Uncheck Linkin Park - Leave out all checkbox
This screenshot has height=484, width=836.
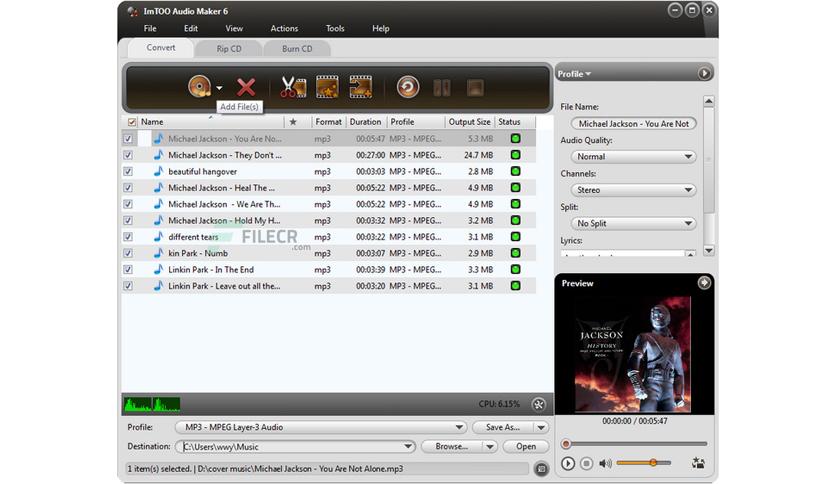pos(128,286)
